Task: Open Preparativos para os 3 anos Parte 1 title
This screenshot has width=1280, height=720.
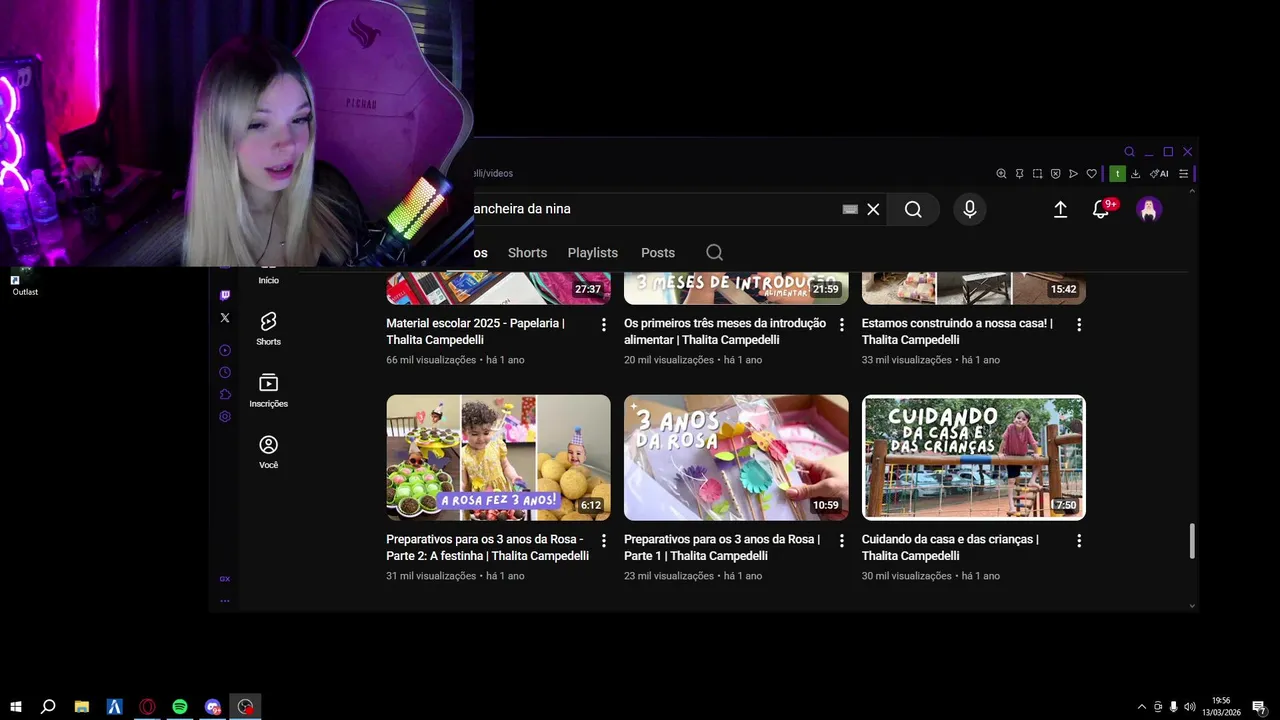Action: [722, 547]
